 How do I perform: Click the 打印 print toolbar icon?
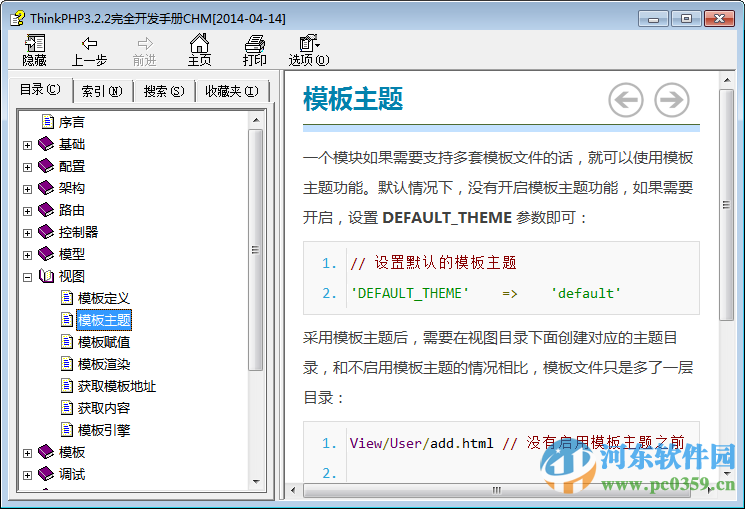[255, 50]
